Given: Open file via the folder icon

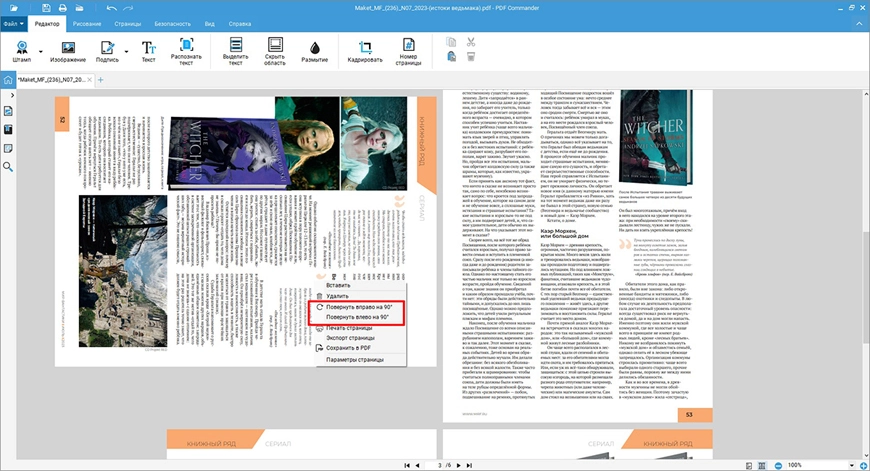Looking at the screenshot, I should pos(13,8).
